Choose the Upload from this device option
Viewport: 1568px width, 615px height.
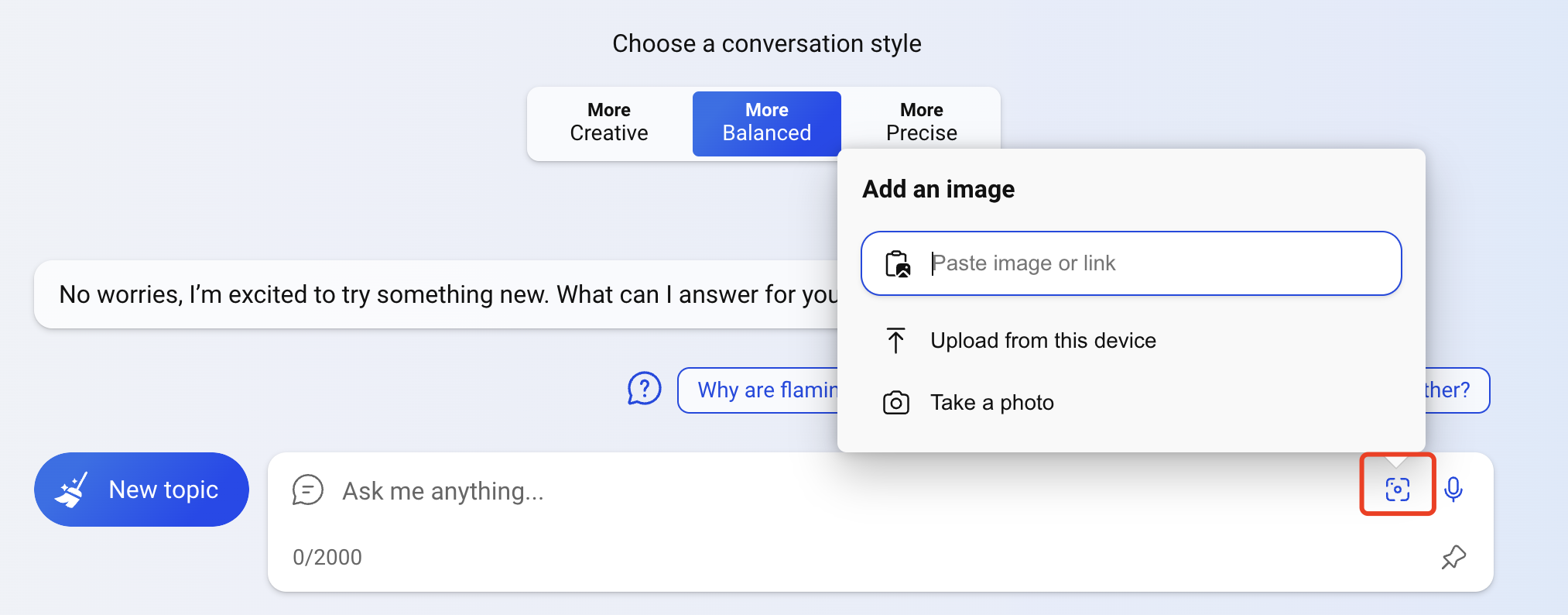(x=1042, y=340)
